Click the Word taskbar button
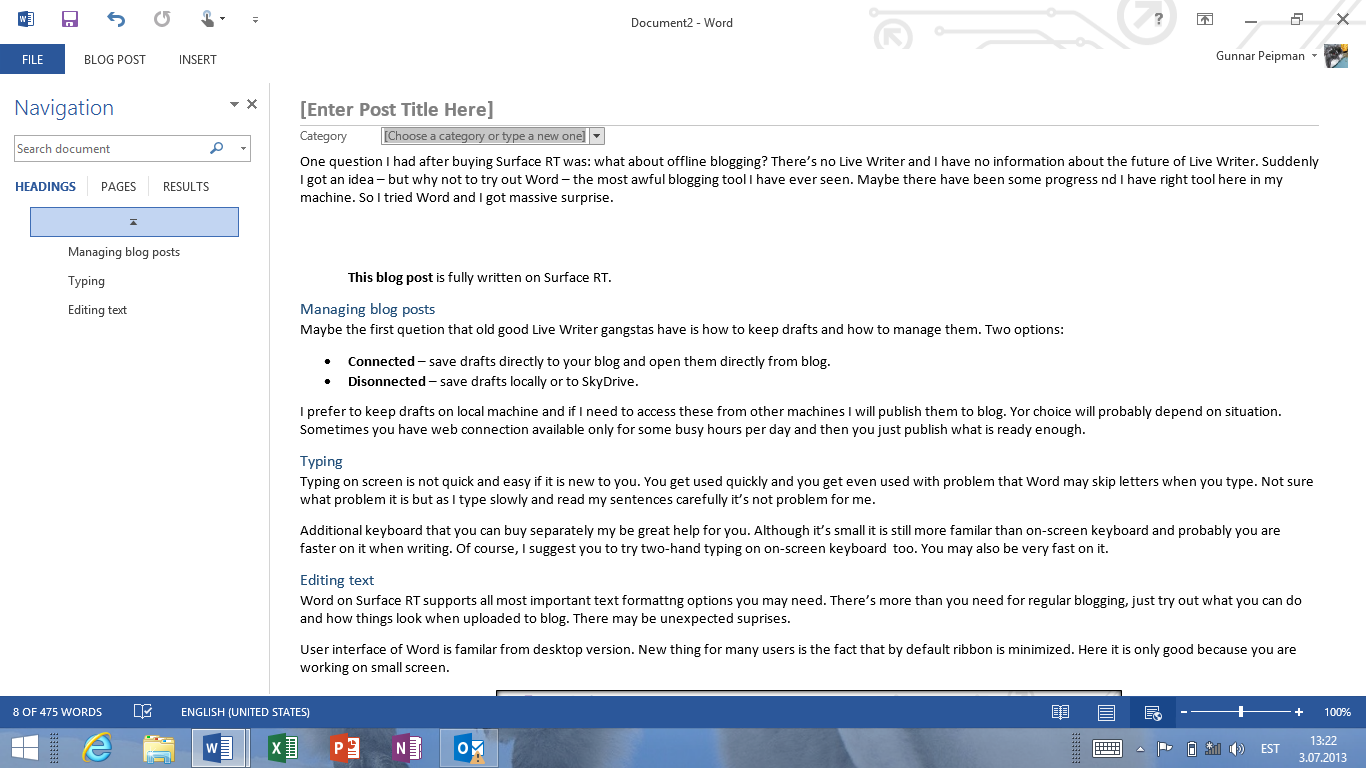Screen dimensions: 1366x768 point(219,748)
